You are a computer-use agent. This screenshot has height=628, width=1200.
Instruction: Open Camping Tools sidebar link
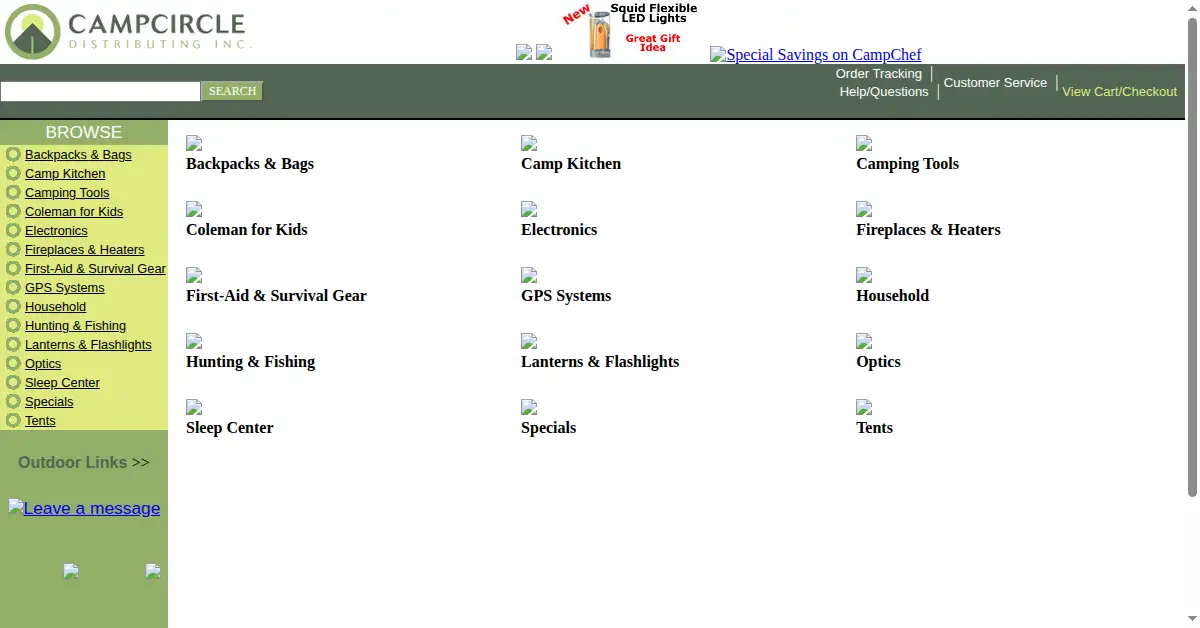pos(67,193)
